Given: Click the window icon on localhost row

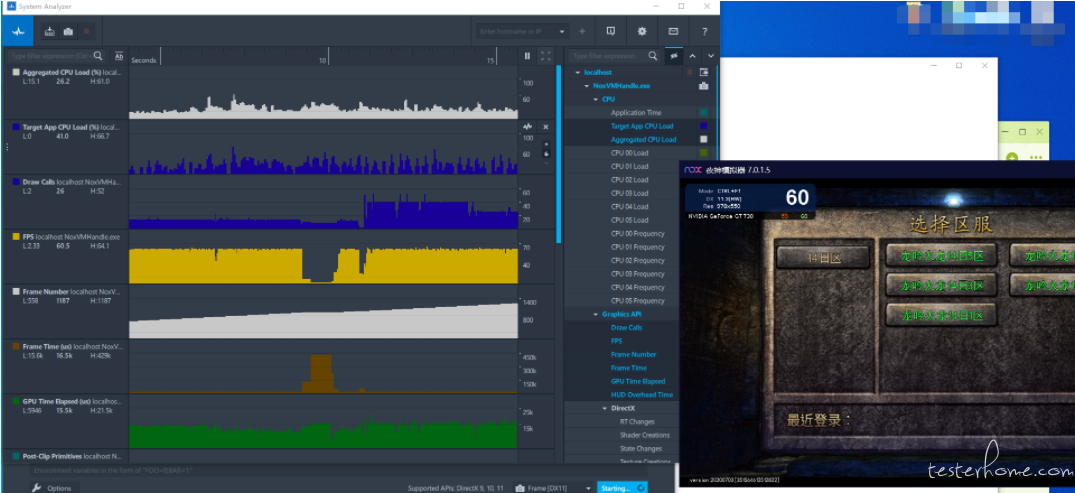Looking at the screenshot, I should coord(703,72).
